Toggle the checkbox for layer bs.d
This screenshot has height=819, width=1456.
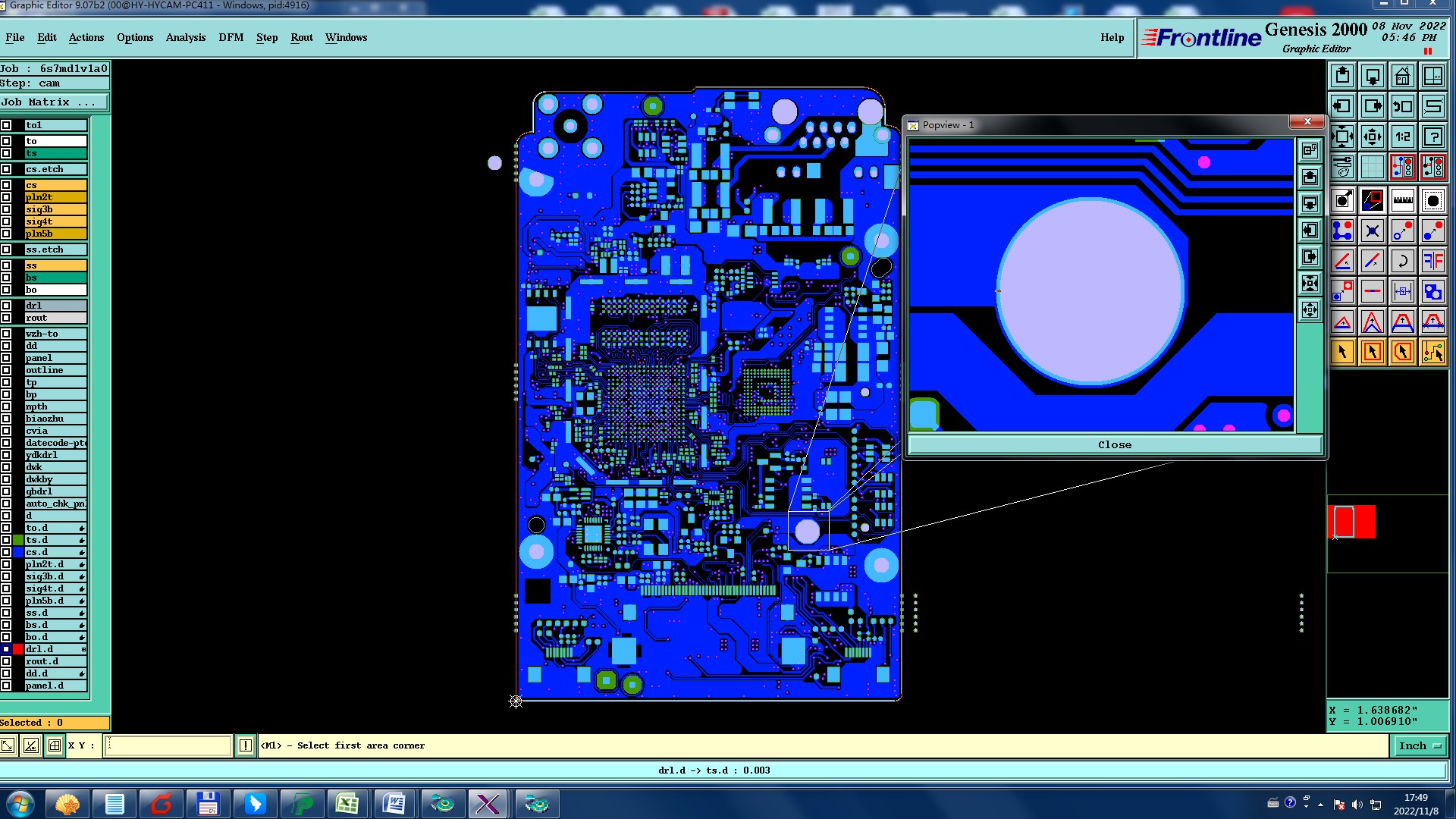coord(6,625)
